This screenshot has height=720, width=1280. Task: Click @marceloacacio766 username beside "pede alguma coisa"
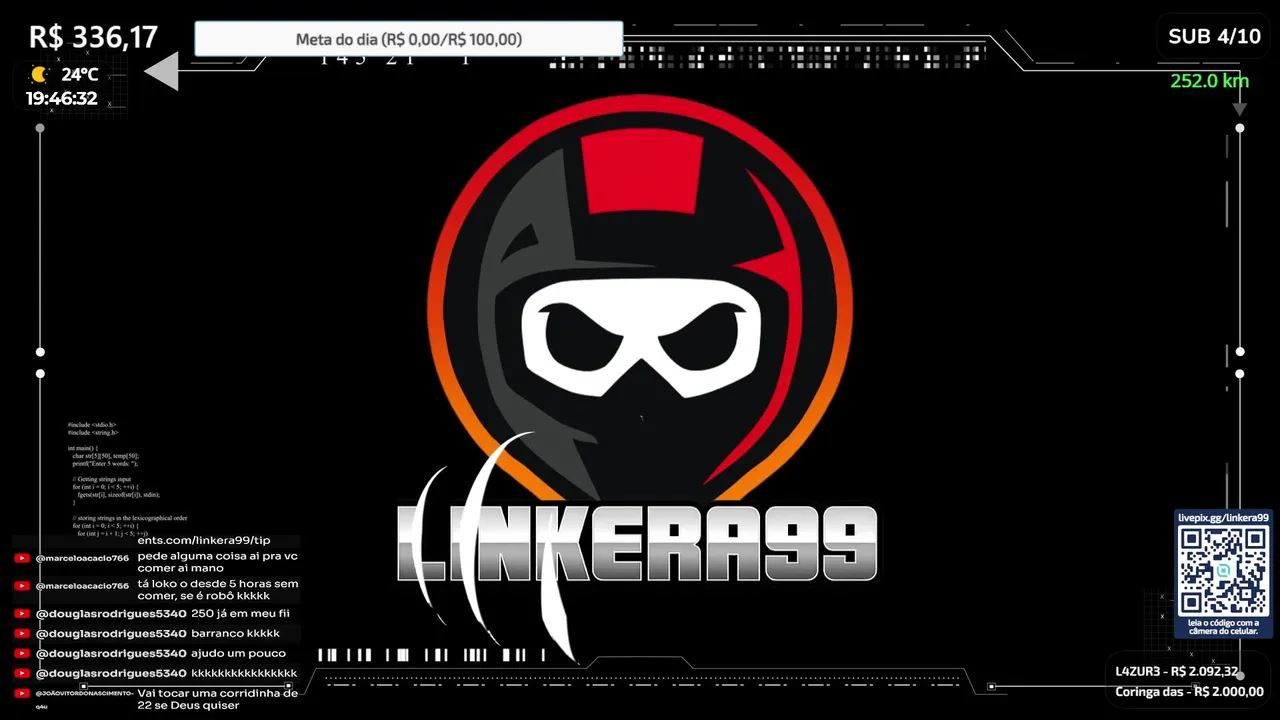82,558
